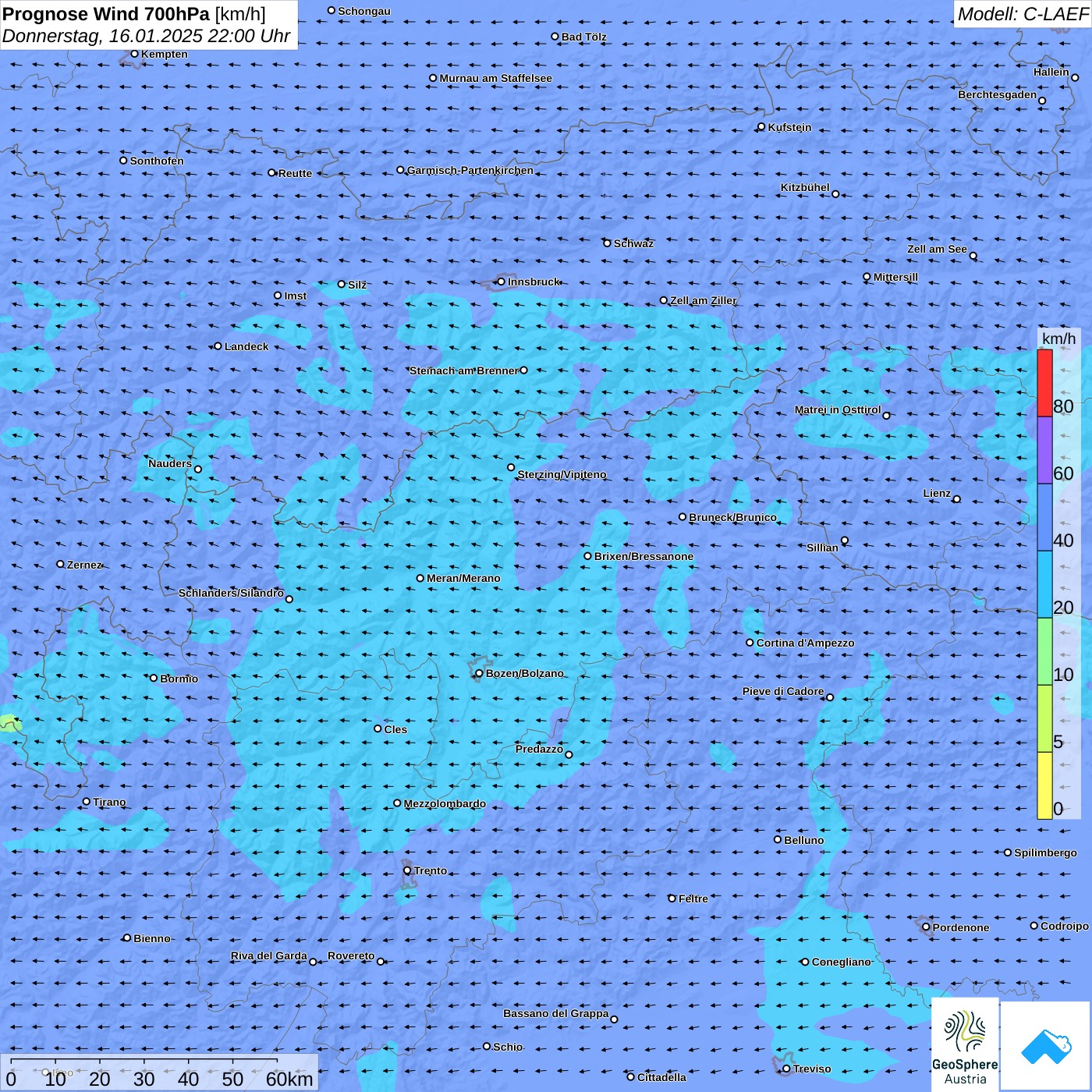The width and height of the screenshot is (1092, 1092).
Task: Click the "Schlanders/Silandro" label
Action: tap(231, 593)
